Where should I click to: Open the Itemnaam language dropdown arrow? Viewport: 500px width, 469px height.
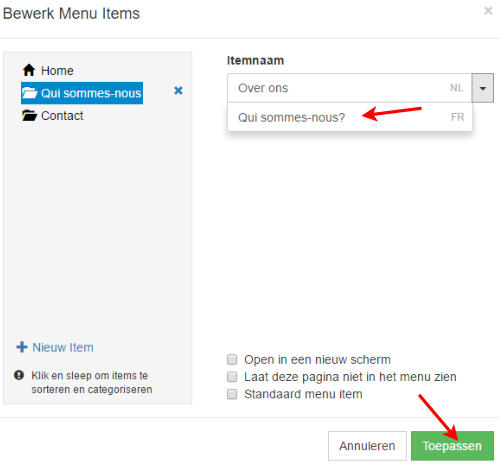483,88
